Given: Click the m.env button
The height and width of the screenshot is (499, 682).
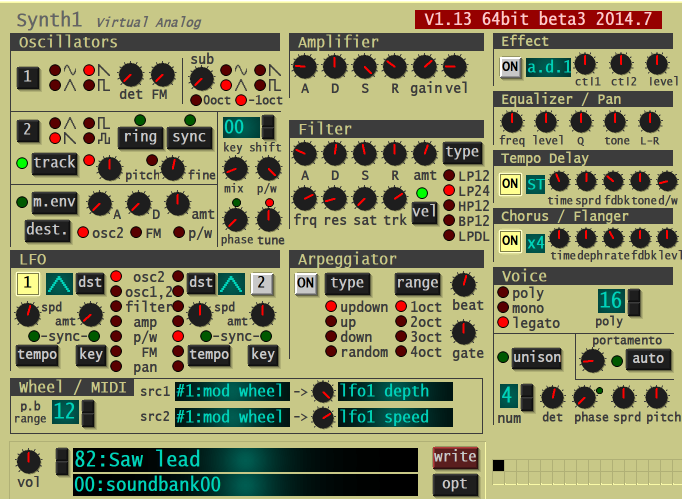Looking at the screenshot, I should point(54,203).
